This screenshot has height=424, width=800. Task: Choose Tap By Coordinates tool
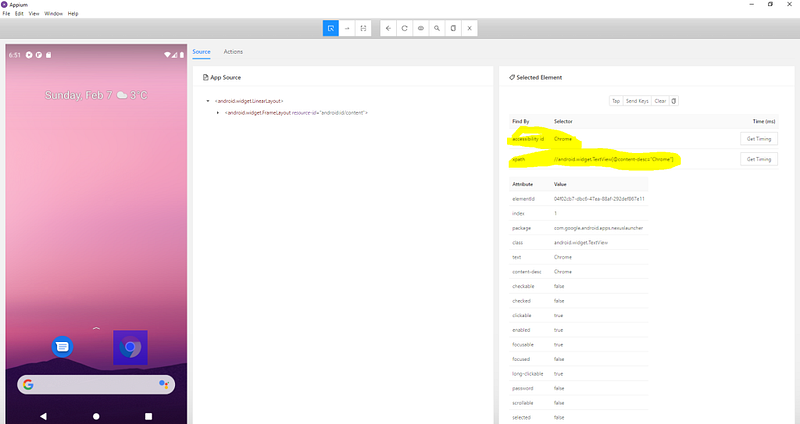[x=363, y=29]
